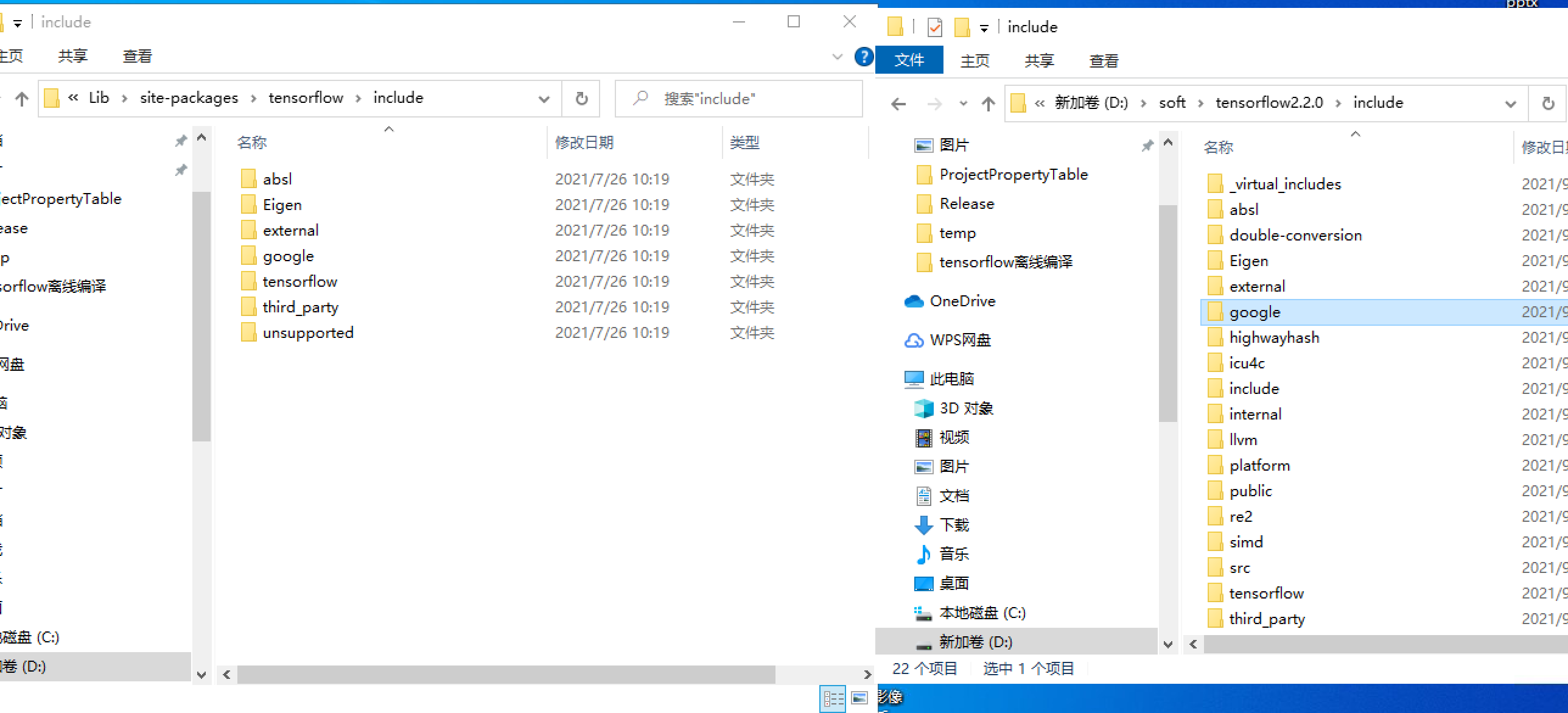1568x713 pixels.
Task: Click inside the 搜索include search box
Action: (738, 99)
